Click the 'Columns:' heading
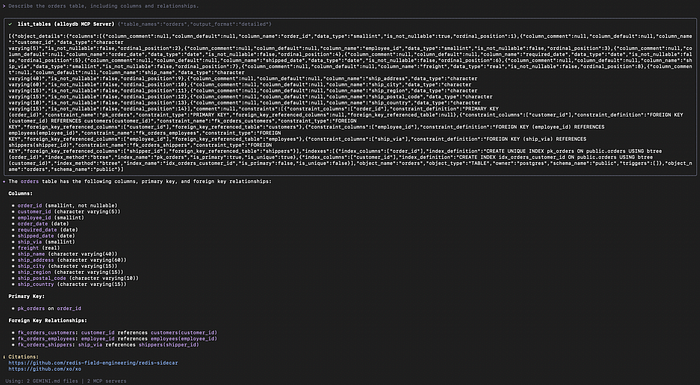This screenshot has width=700, height=385. coord(21,193)
